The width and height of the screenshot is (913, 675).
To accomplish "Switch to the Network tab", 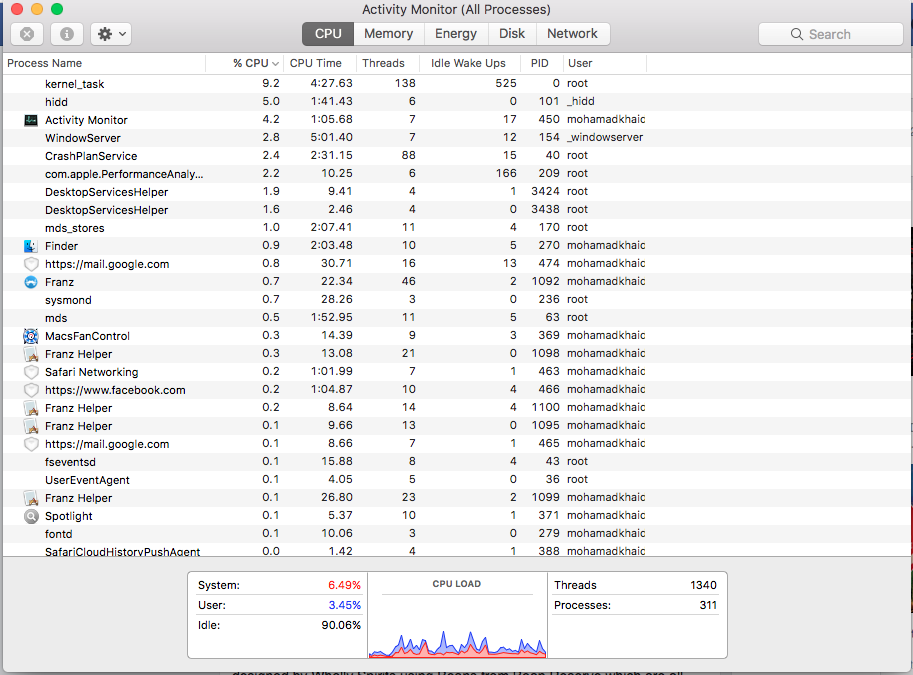I will (x=572, y=34).
